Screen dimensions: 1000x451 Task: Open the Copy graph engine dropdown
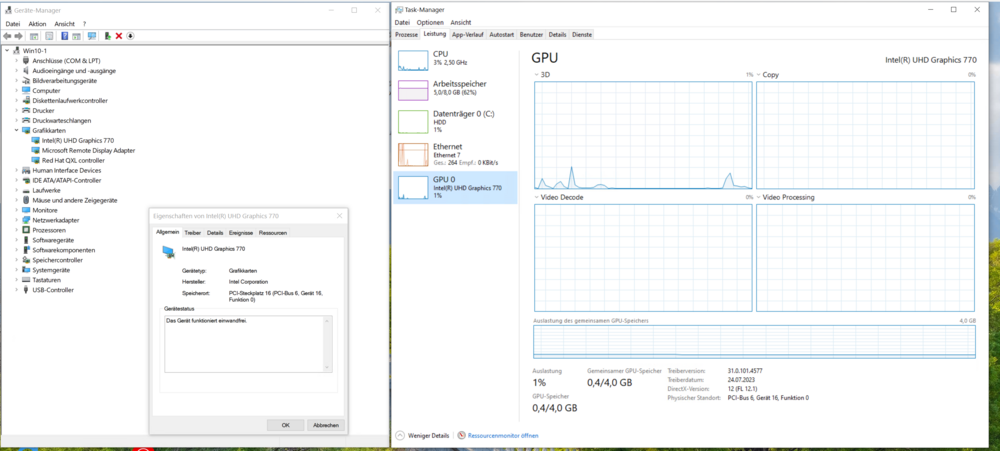(x=759, y=75)
